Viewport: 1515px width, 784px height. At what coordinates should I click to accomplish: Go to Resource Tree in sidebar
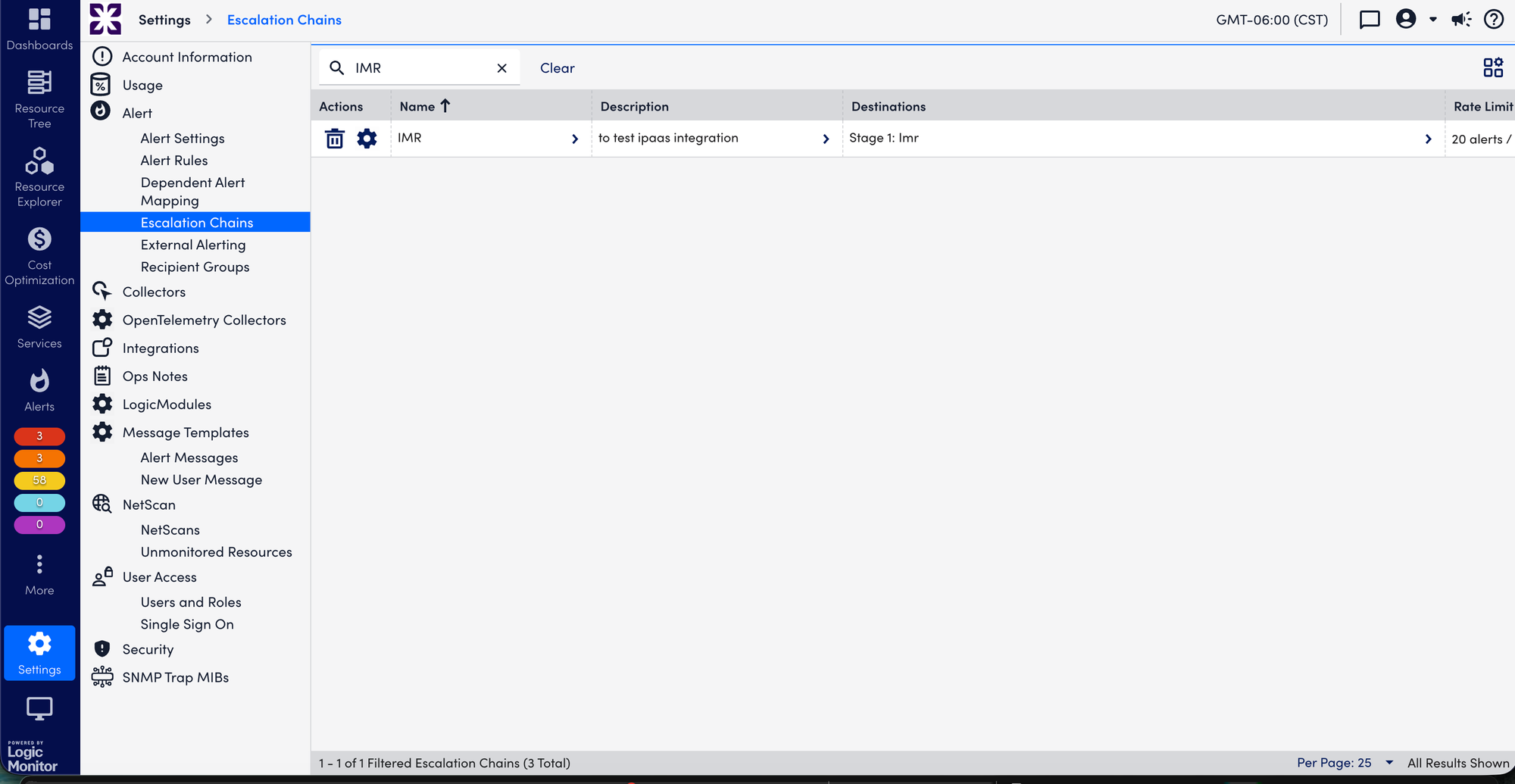coord(39,99)
